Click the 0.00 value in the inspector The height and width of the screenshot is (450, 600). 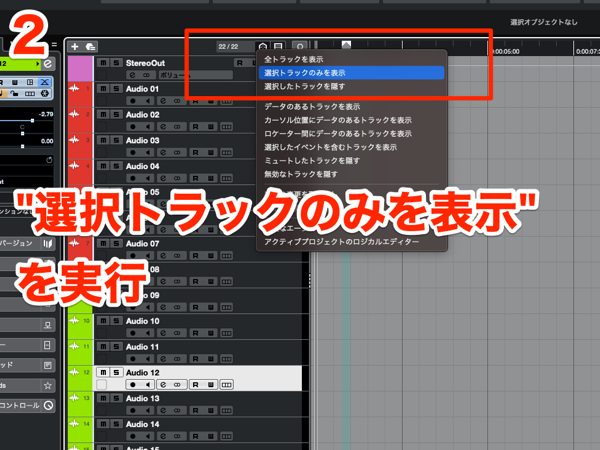click(x=47, y=141)
